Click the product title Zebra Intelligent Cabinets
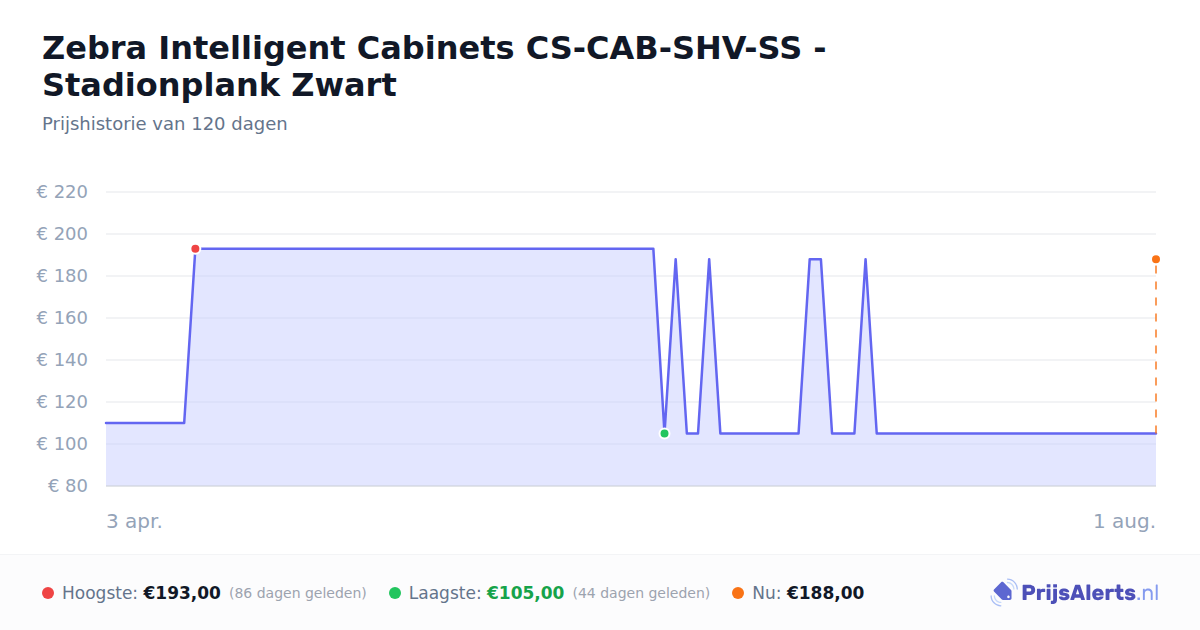 (x=435, y=66)
